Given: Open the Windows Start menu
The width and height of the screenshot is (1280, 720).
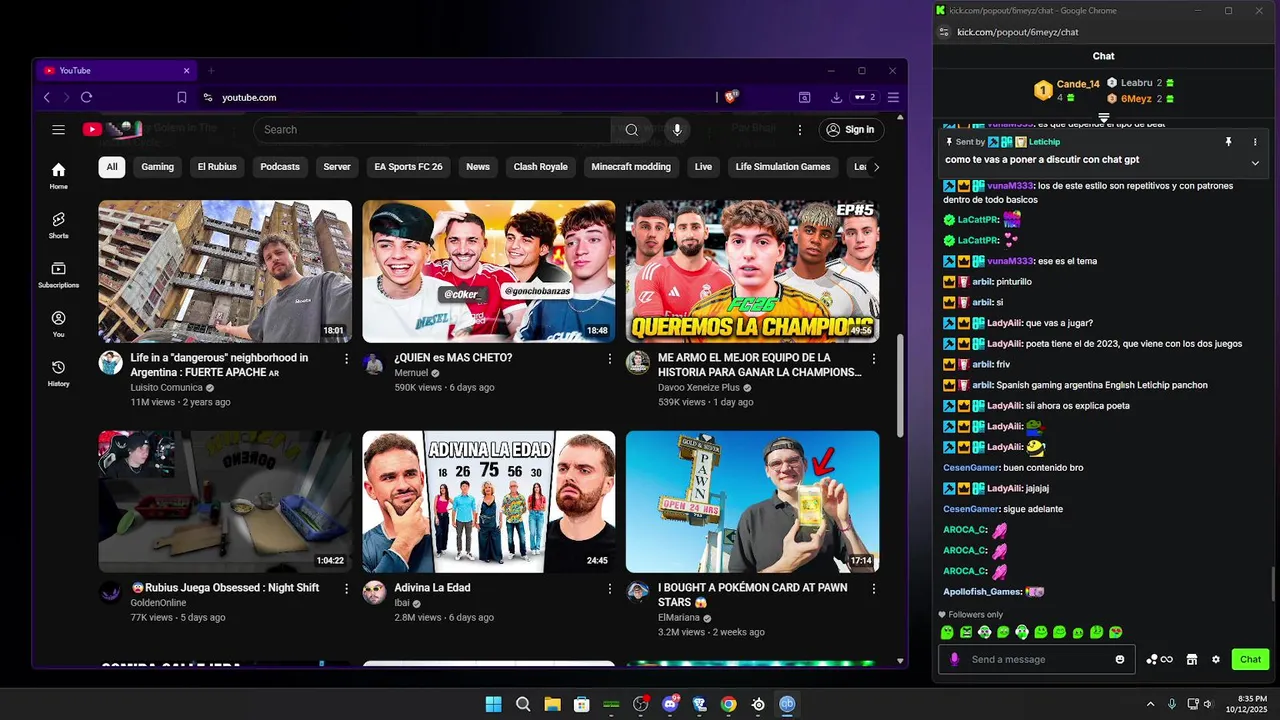Looking at the screenshot, I should (493, 704).
